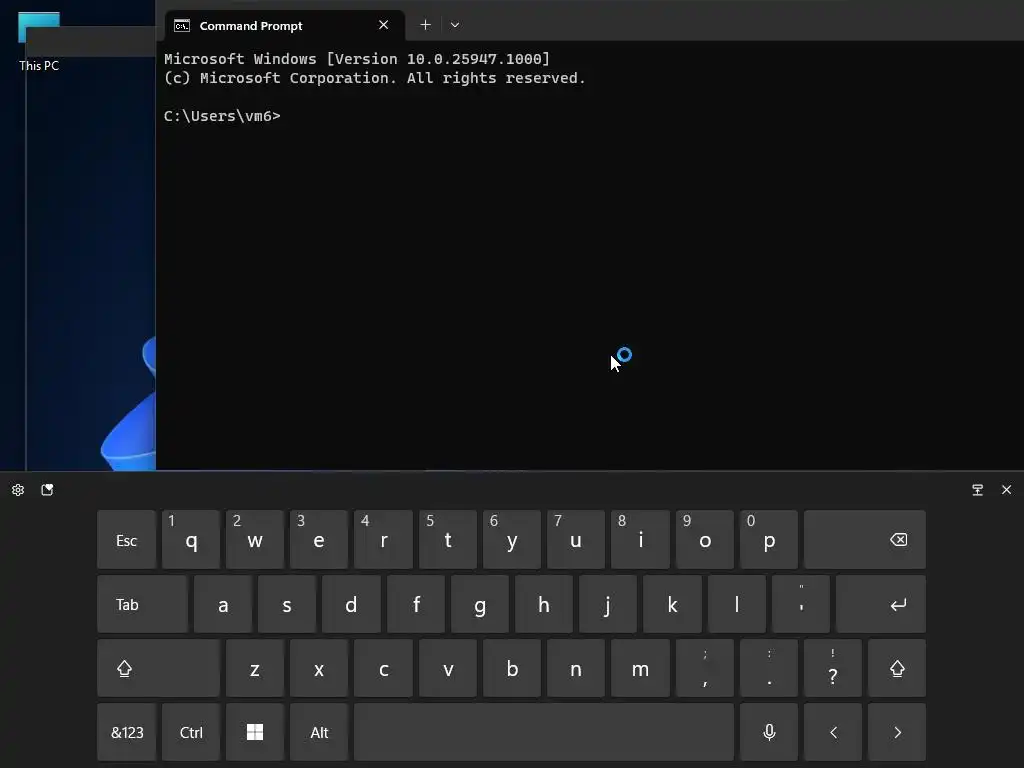1024x768 pixels.
Task: Tap the Windows logo key
Action: point(255,732)
